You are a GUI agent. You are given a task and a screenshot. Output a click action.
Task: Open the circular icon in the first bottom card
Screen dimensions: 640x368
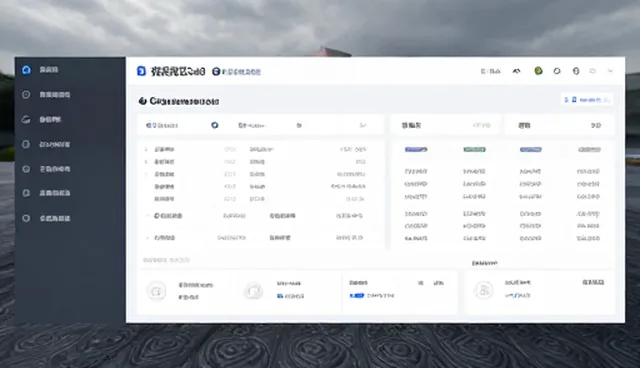click(156, 291)
